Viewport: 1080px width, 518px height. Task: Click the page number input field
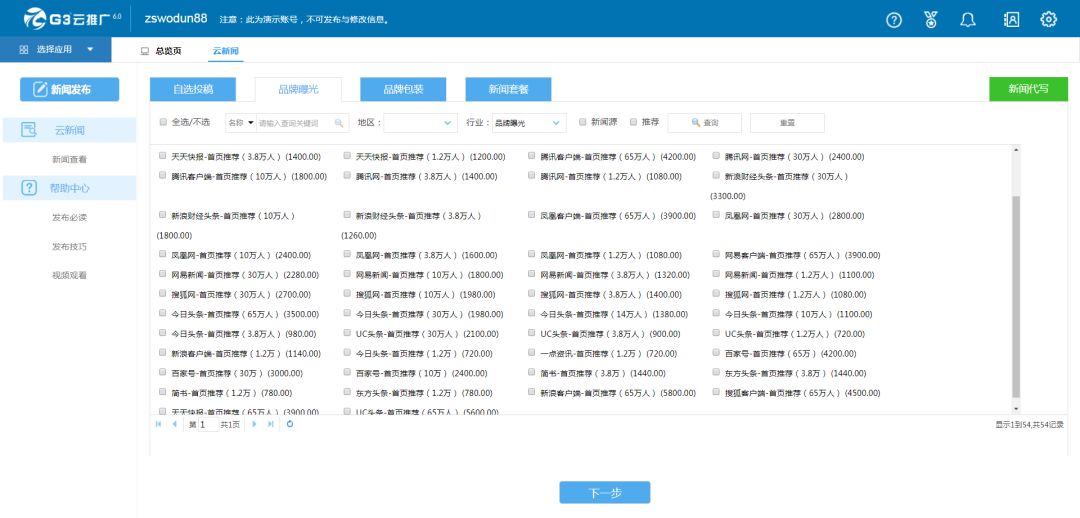pos(207,424)
